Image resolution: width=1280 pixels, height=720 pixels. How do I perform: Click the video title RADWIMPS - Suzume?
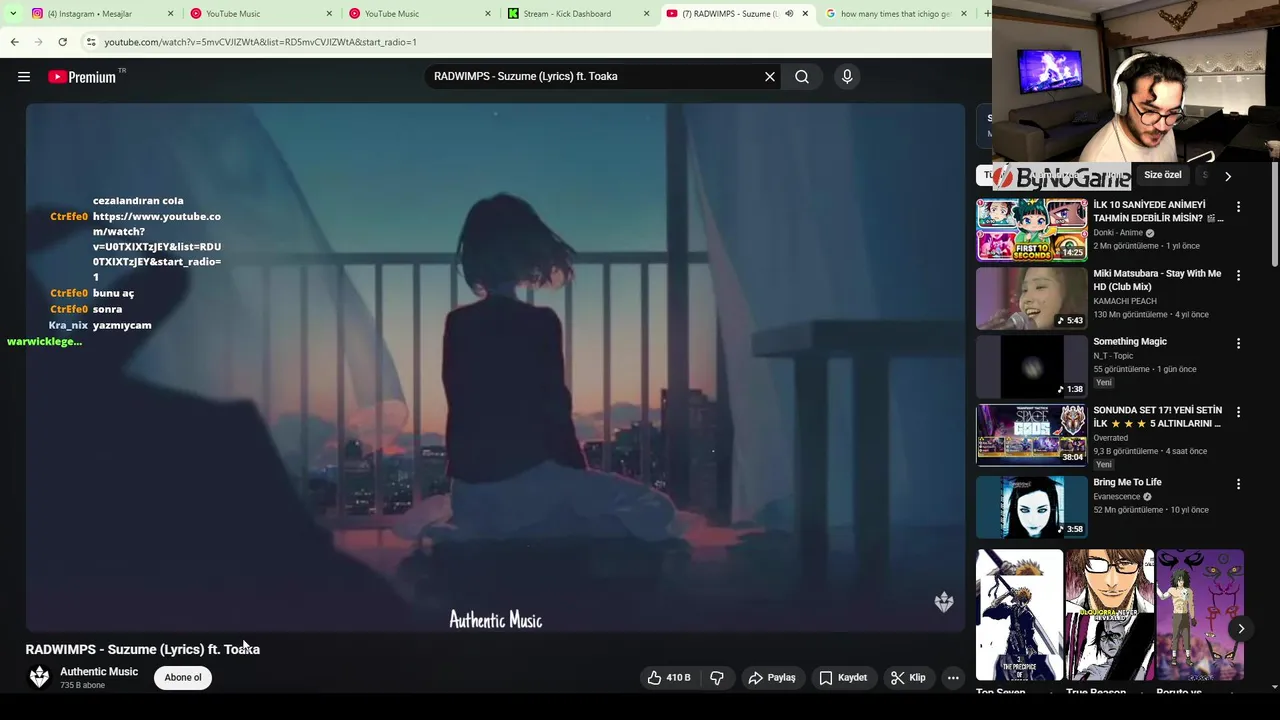click(x=143, y=650)
